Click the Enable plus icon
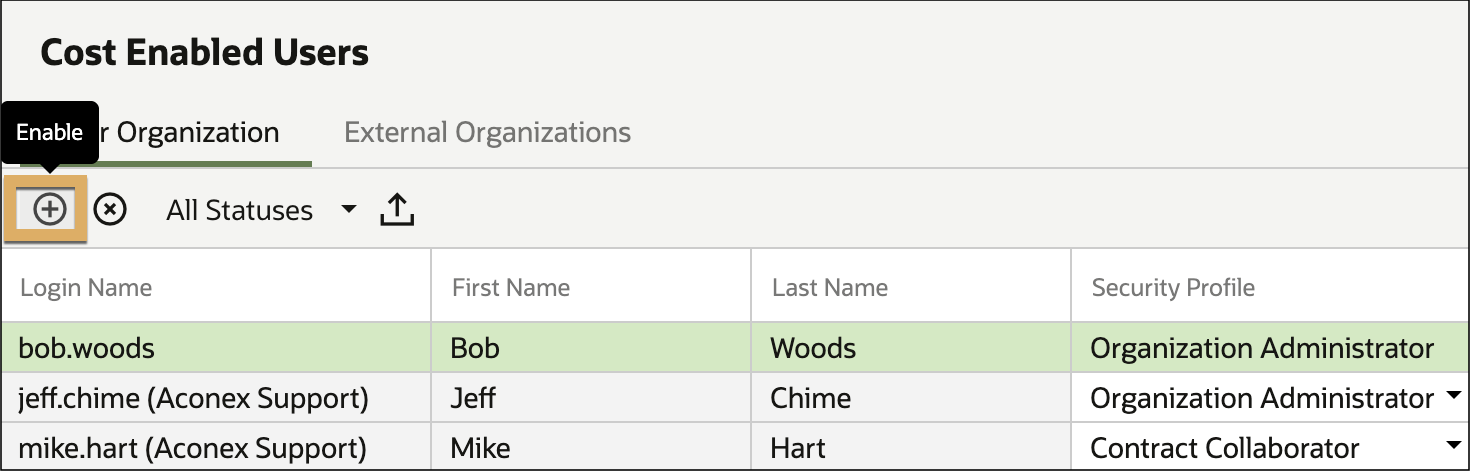The width and height of the screenshot is (1470, 471). [48, 209]
